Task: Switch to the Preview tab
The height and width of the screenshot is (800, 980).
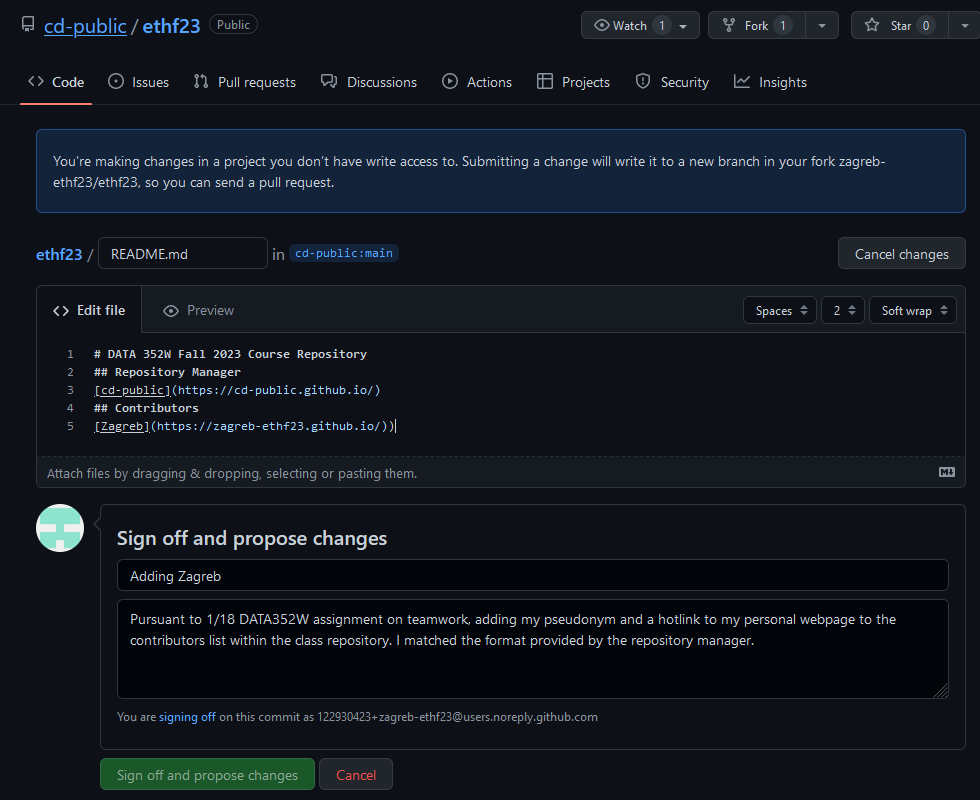Action: (198, 311)
